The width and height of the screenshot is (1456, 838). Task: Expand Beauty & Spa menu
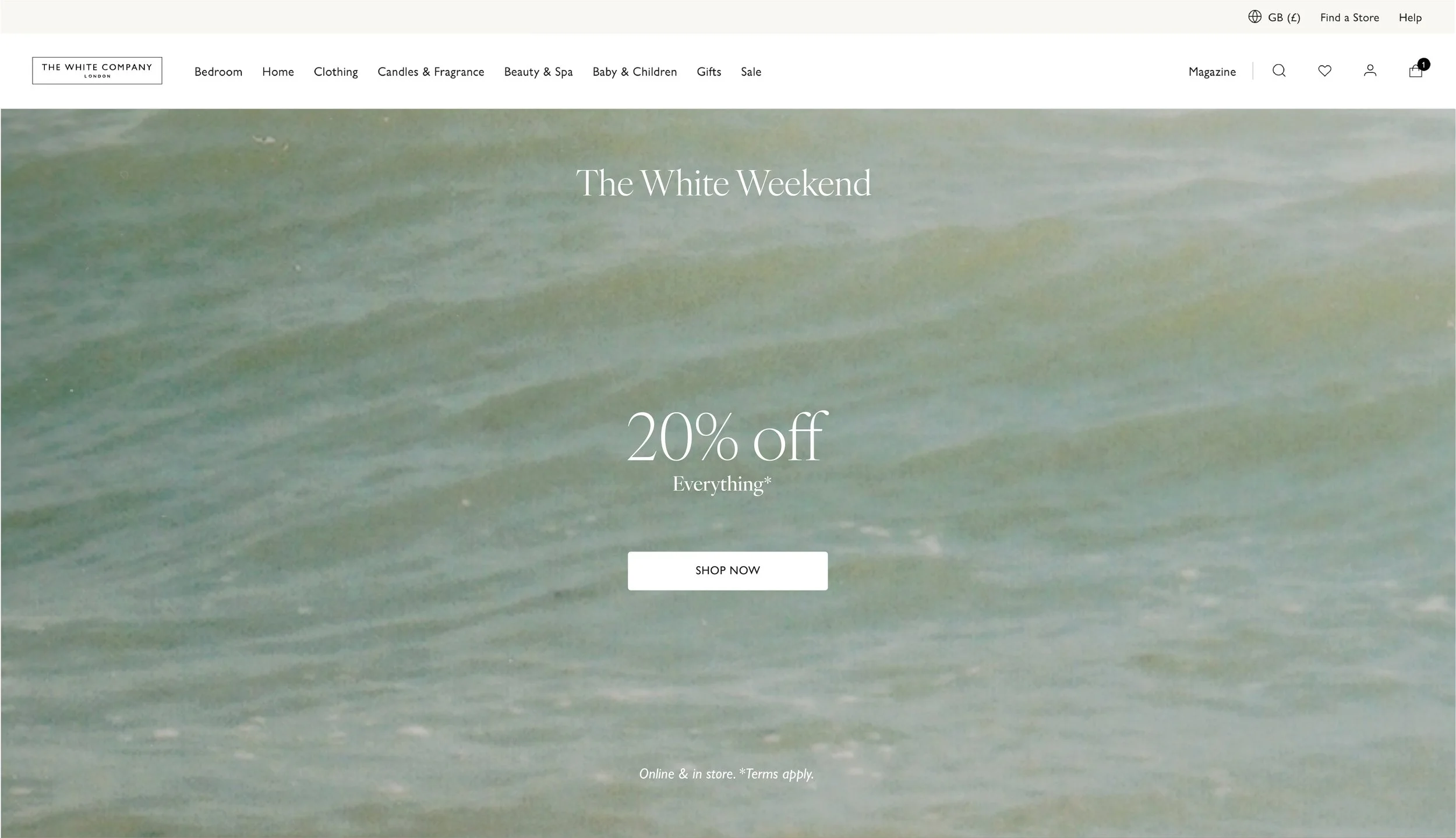click(x=539, y=72)
